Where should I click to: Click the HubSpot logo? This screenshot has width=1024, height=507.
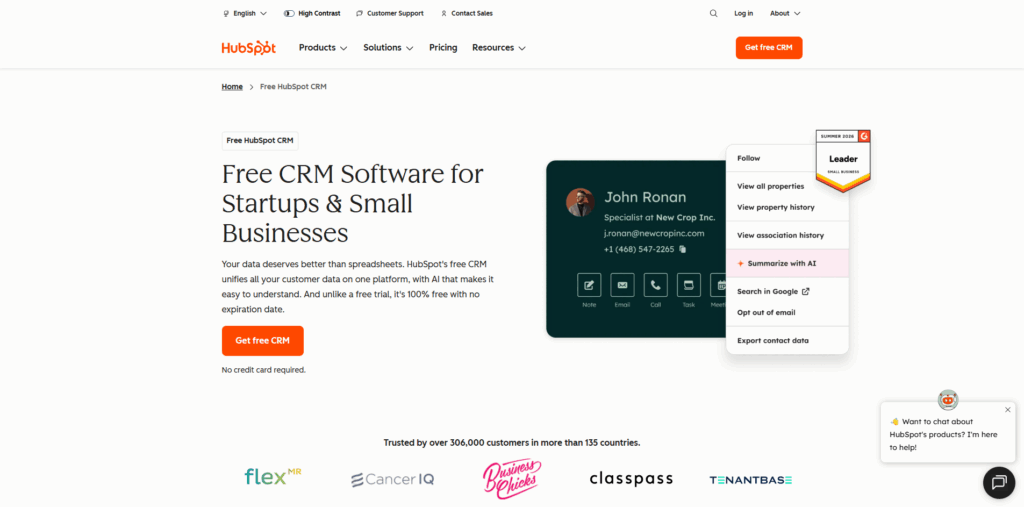248,48
